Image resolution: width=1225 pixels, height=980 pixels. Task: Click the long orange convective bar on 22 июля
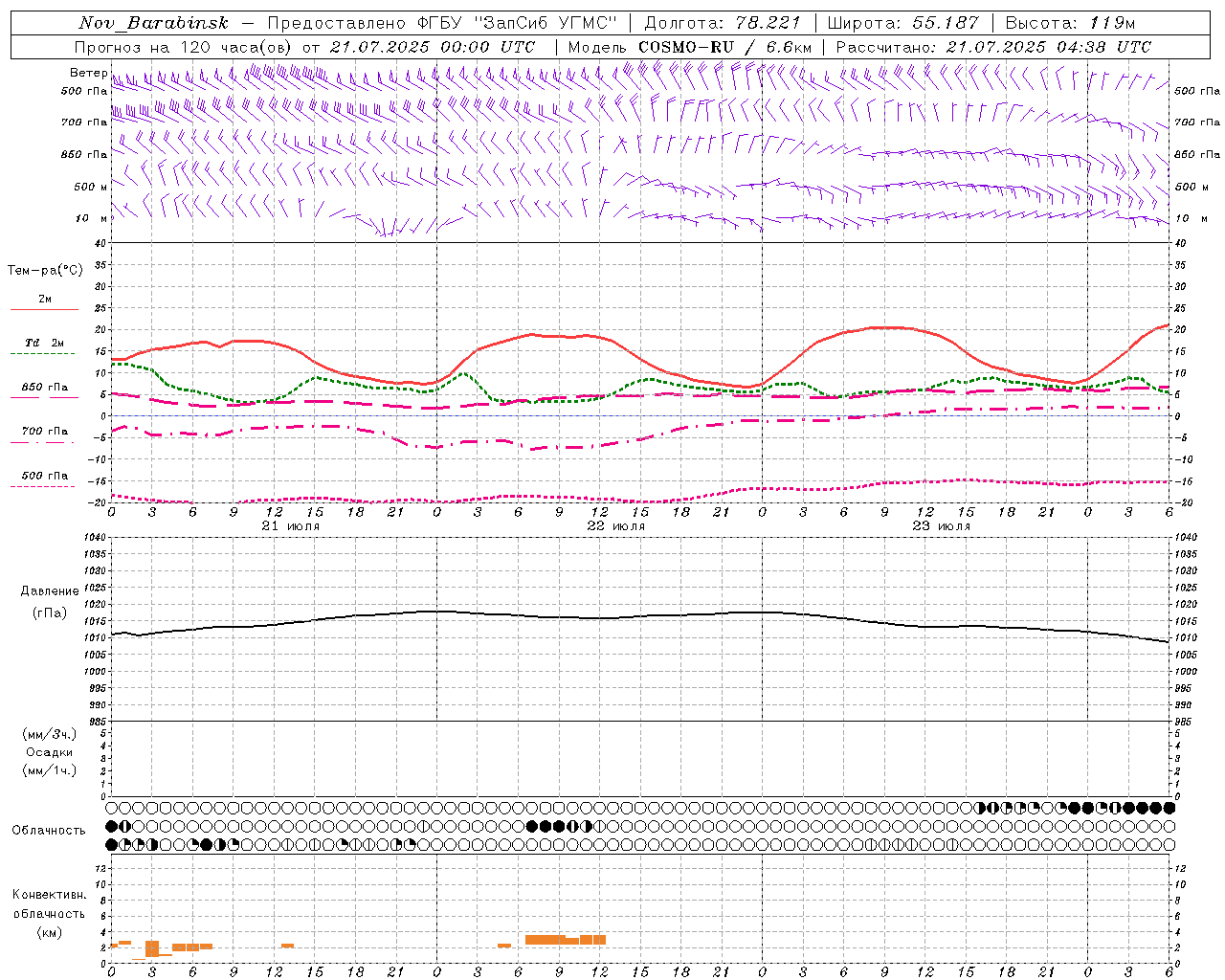[x=566, y=940]
